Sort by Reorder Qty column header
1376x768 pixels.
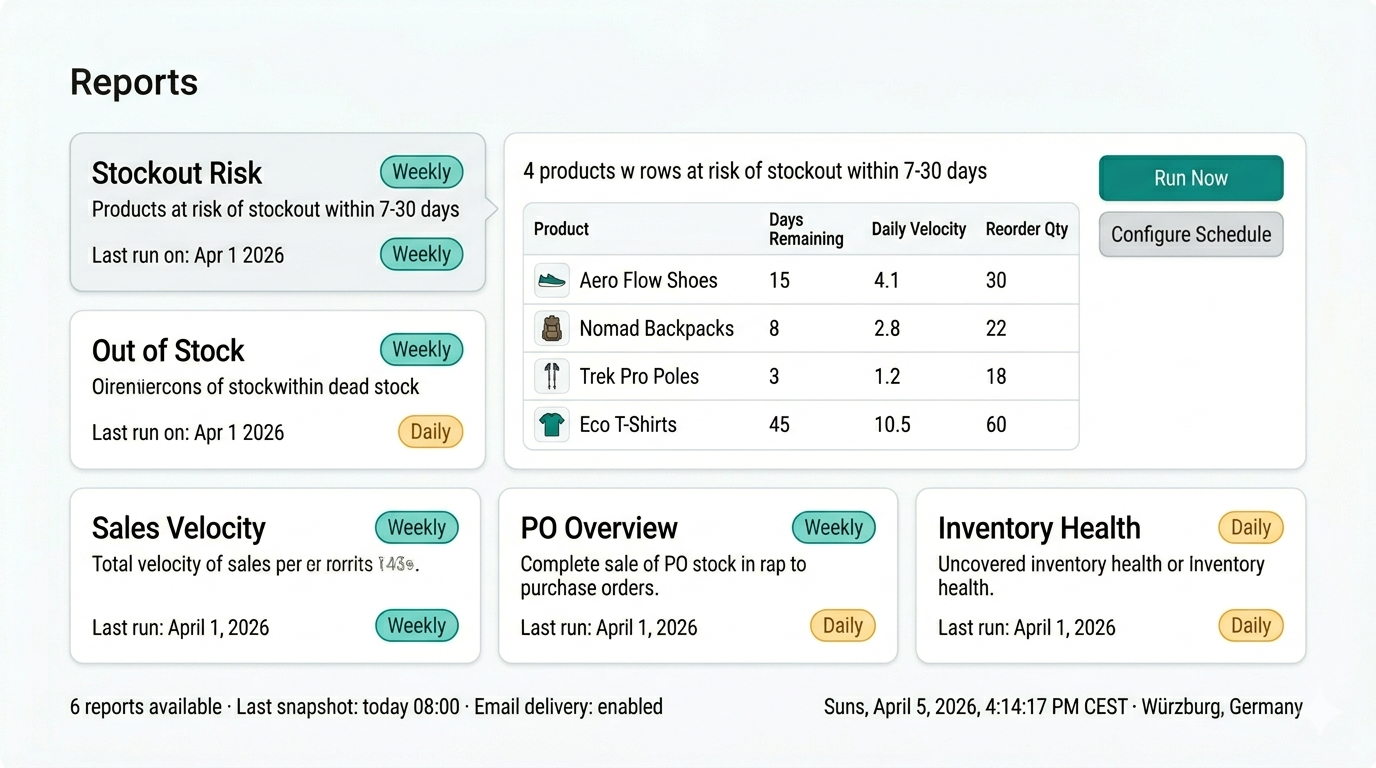click(1026, 229)
